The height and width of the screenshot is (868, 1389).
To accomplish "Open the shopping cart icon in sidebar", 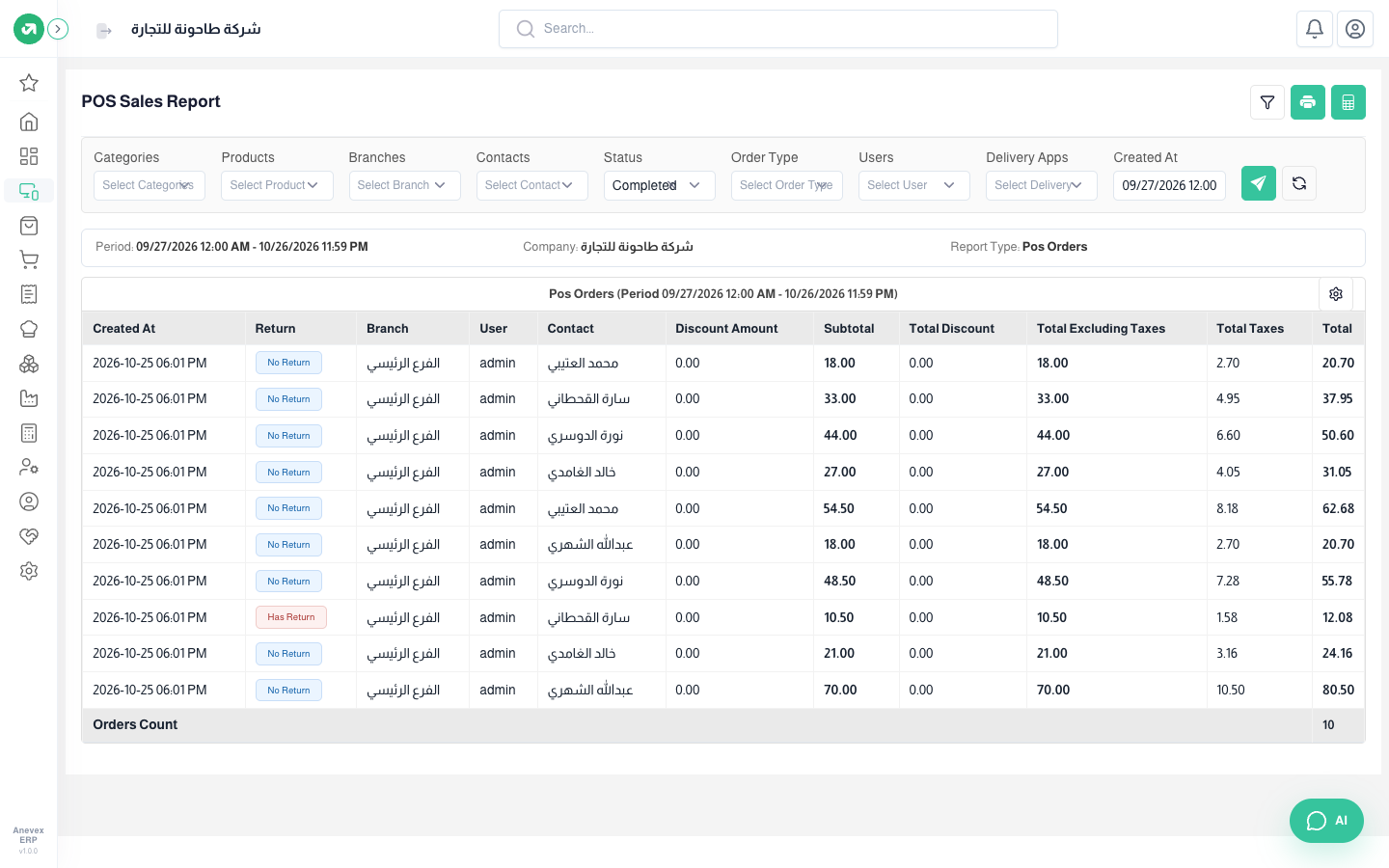I will pyautogui.click(x=29, y=259).
